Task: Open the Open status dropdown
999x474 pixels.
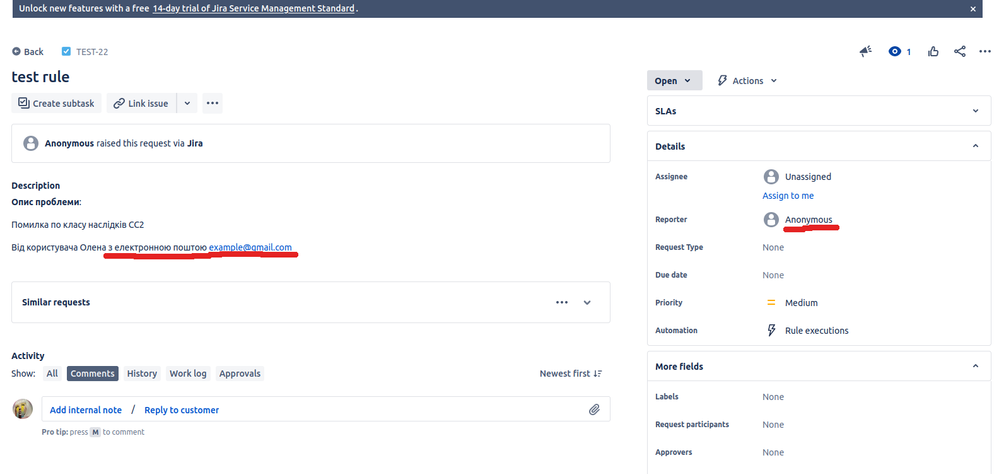Action: coord(674,81)
